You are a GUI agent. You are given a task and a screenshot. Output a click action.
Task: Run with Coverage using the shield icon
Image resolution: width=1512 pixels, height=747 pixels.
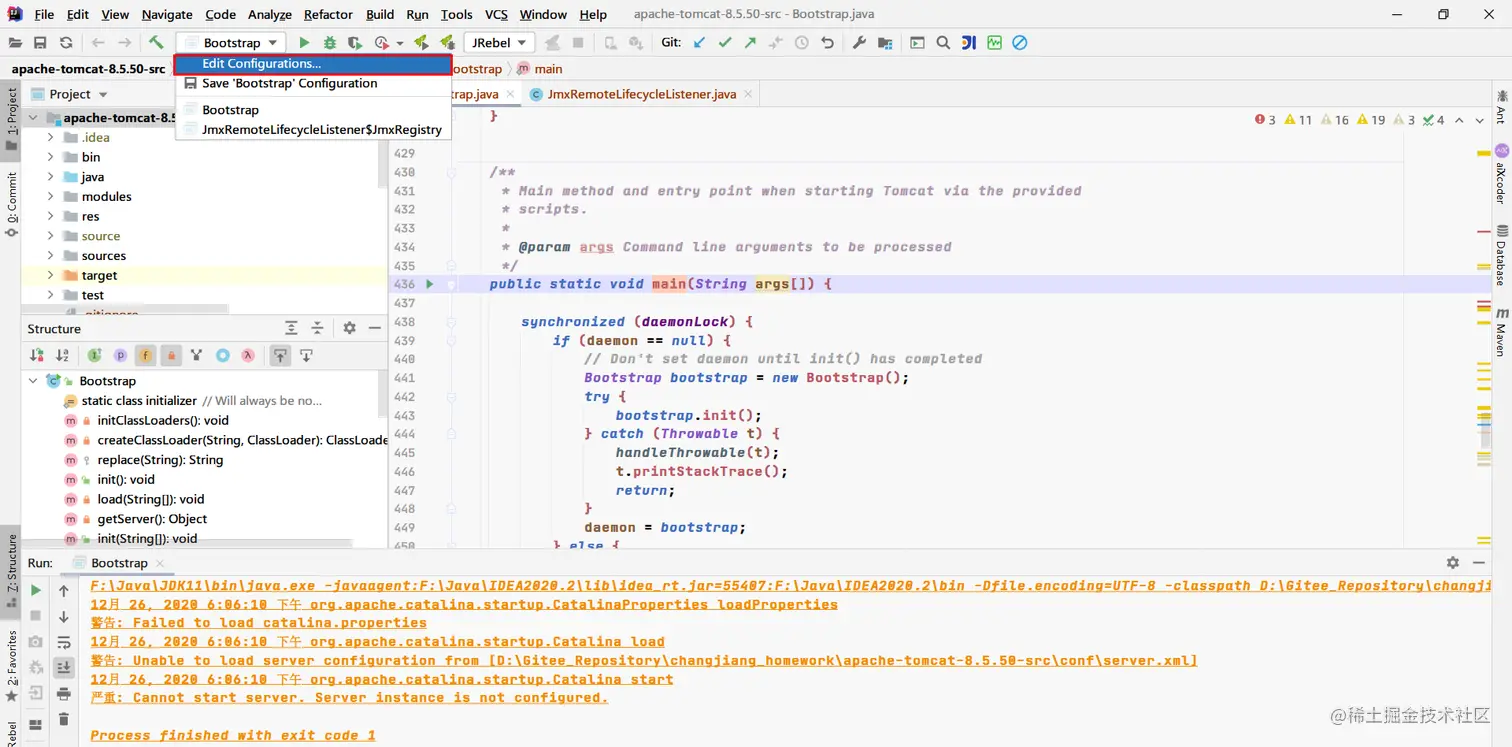(354, 43)
